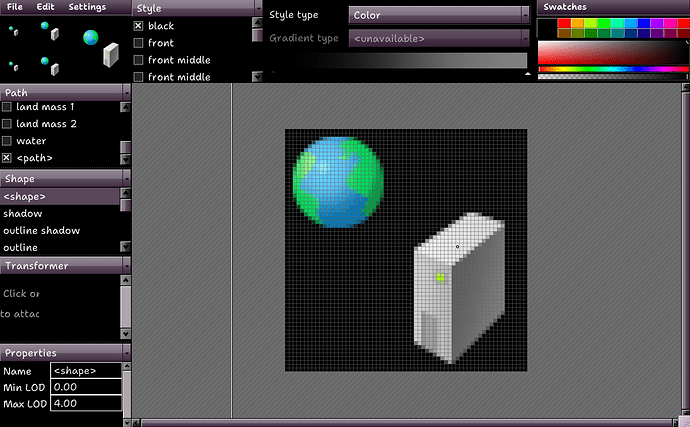Pick the olive swatch
This screenshot has width=690, height=427.
pos(577,33)
